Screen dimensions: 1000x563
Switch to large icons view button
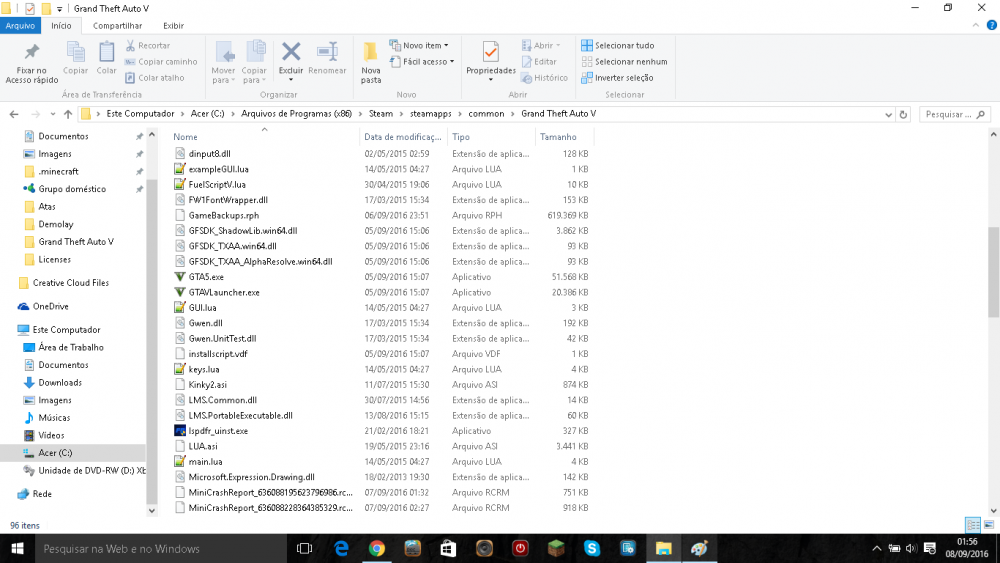coord(988,525)
